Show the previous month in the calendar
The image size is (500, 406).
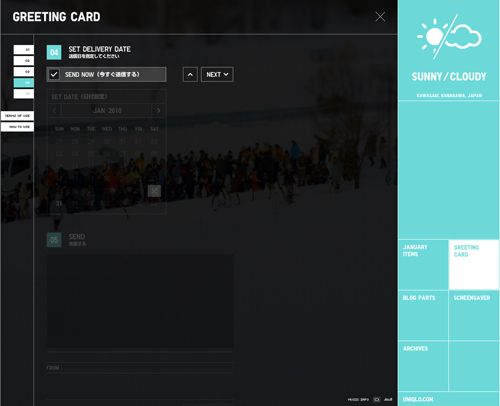(55, 110)
